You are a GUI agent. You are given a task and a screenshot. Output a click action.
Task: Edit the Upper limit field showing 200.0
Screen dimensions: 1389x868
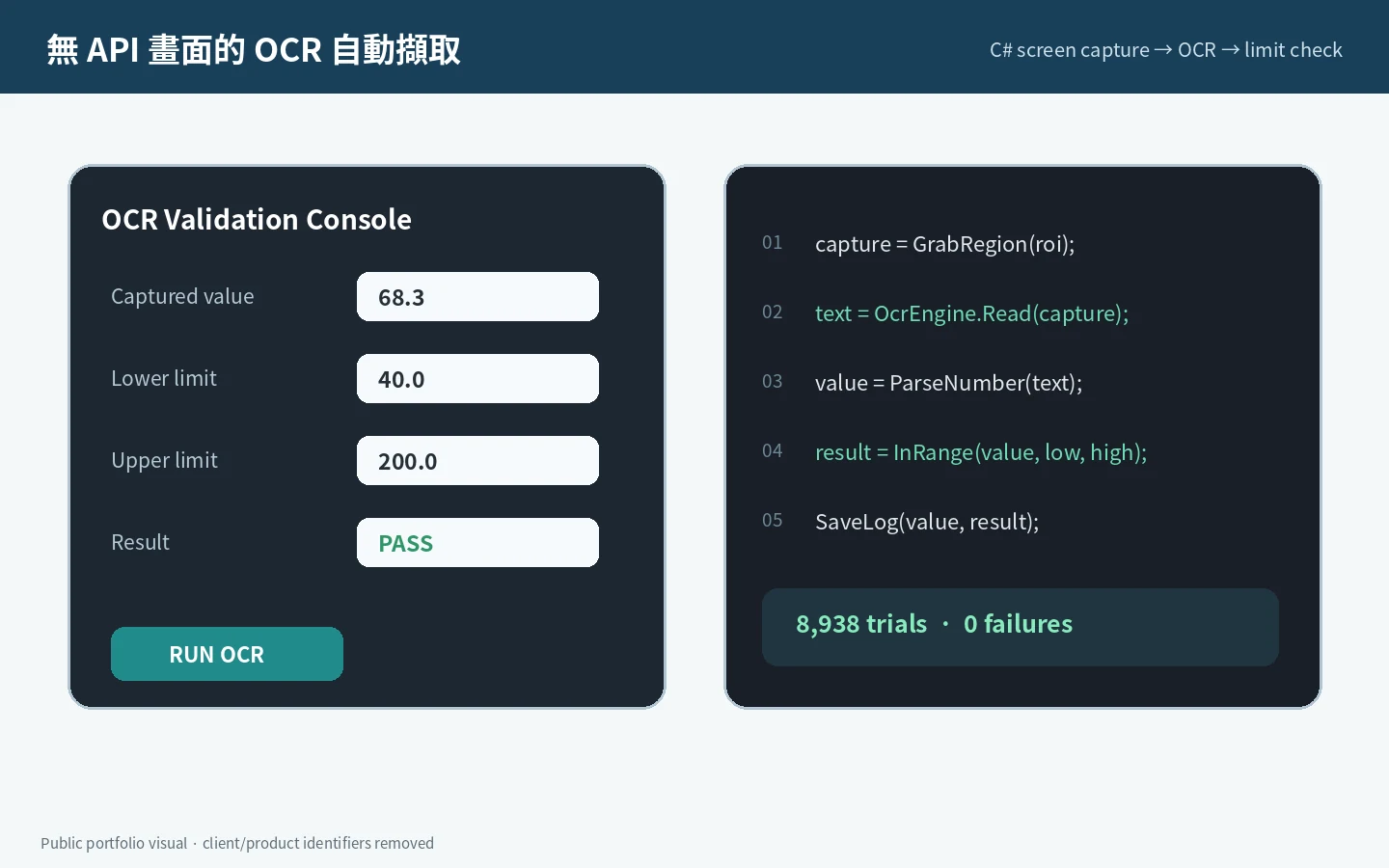477,461
